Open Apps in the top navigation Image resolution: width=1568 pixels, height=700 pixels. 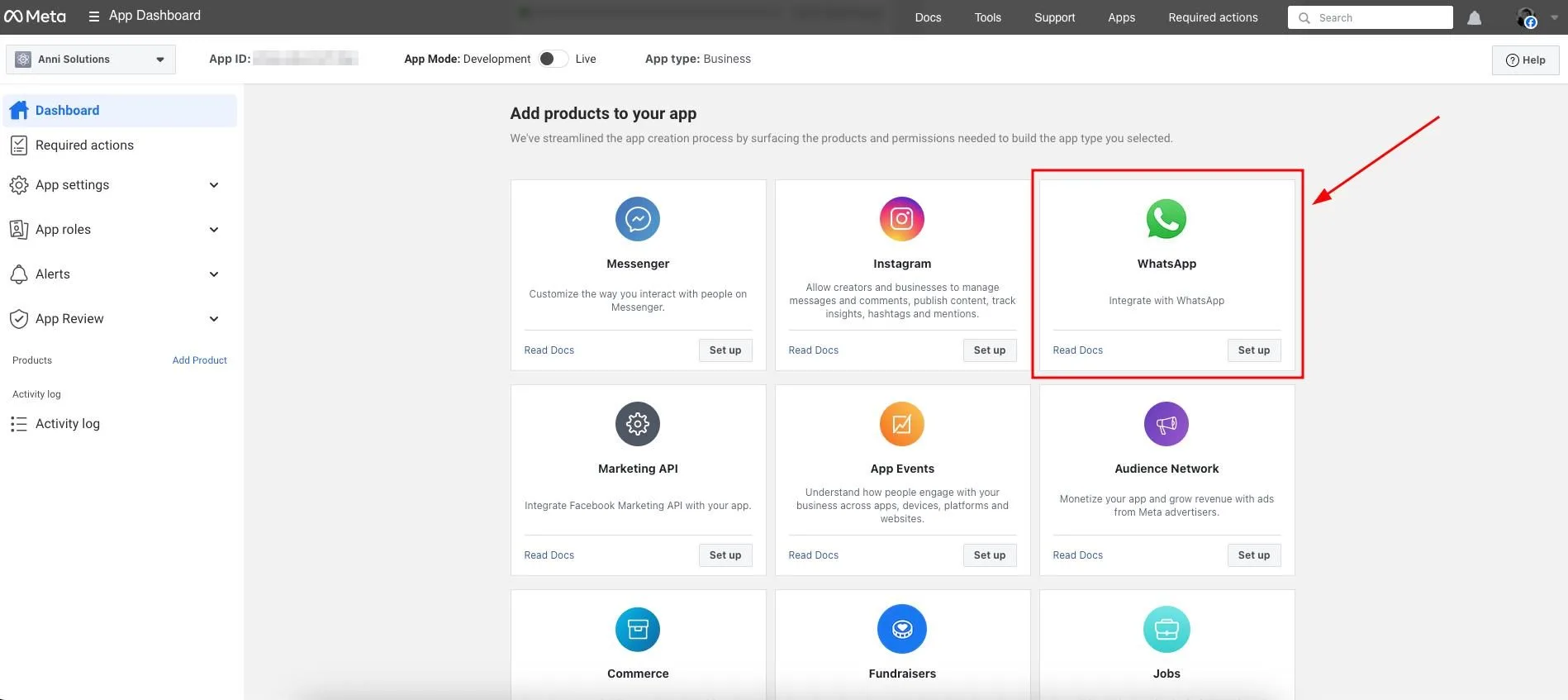(x=1122, y=17)
